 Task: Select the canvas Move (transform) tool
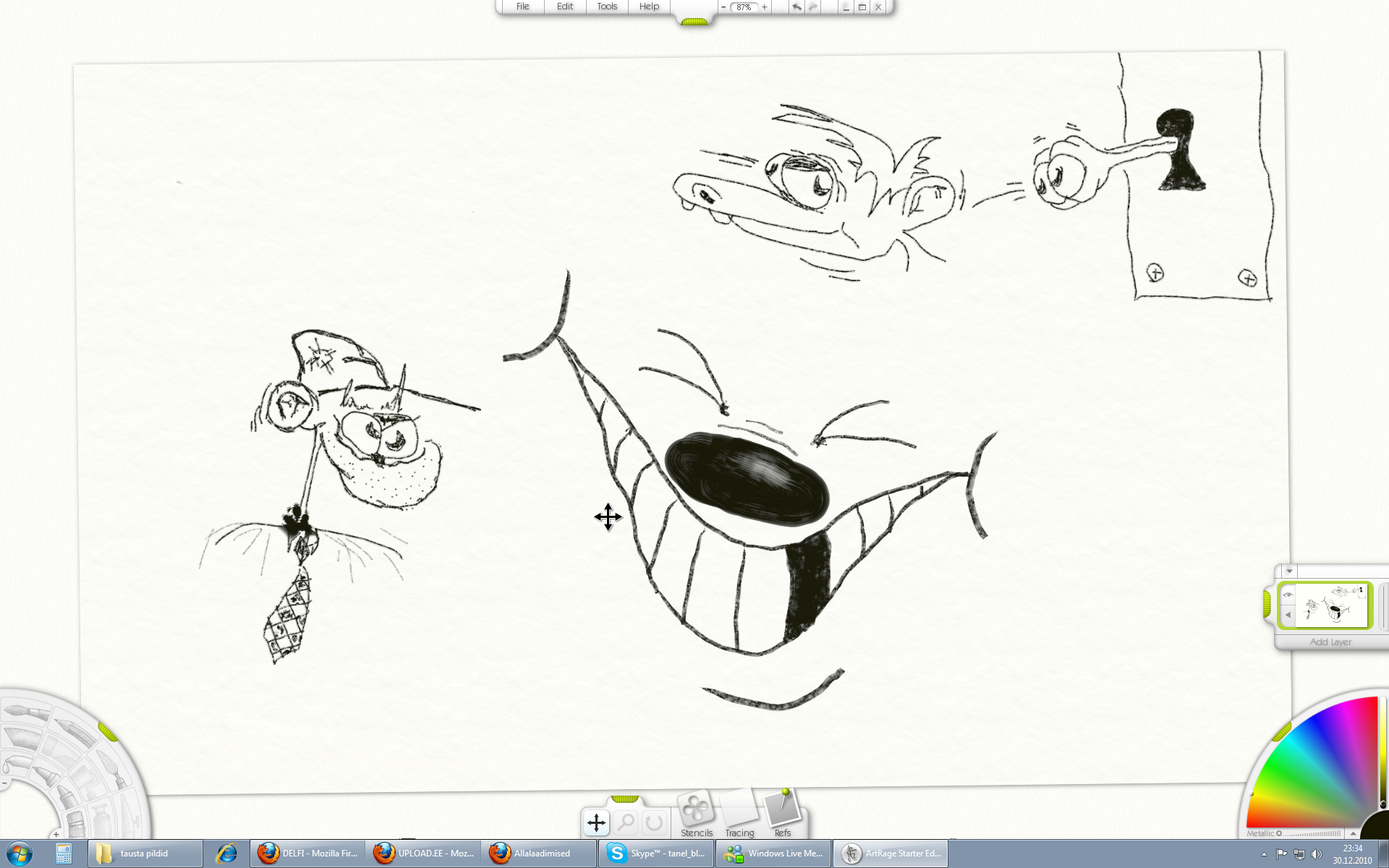click(596, 822)
